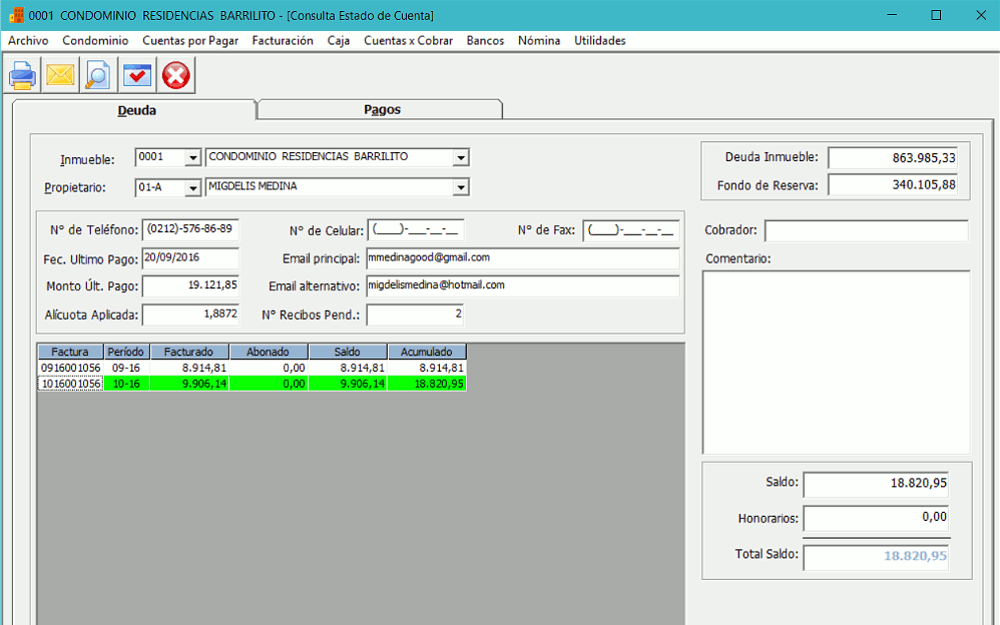Open the condominium name dropdown
The height and width of the screenshot is (625, 1000).
[460, 158]
